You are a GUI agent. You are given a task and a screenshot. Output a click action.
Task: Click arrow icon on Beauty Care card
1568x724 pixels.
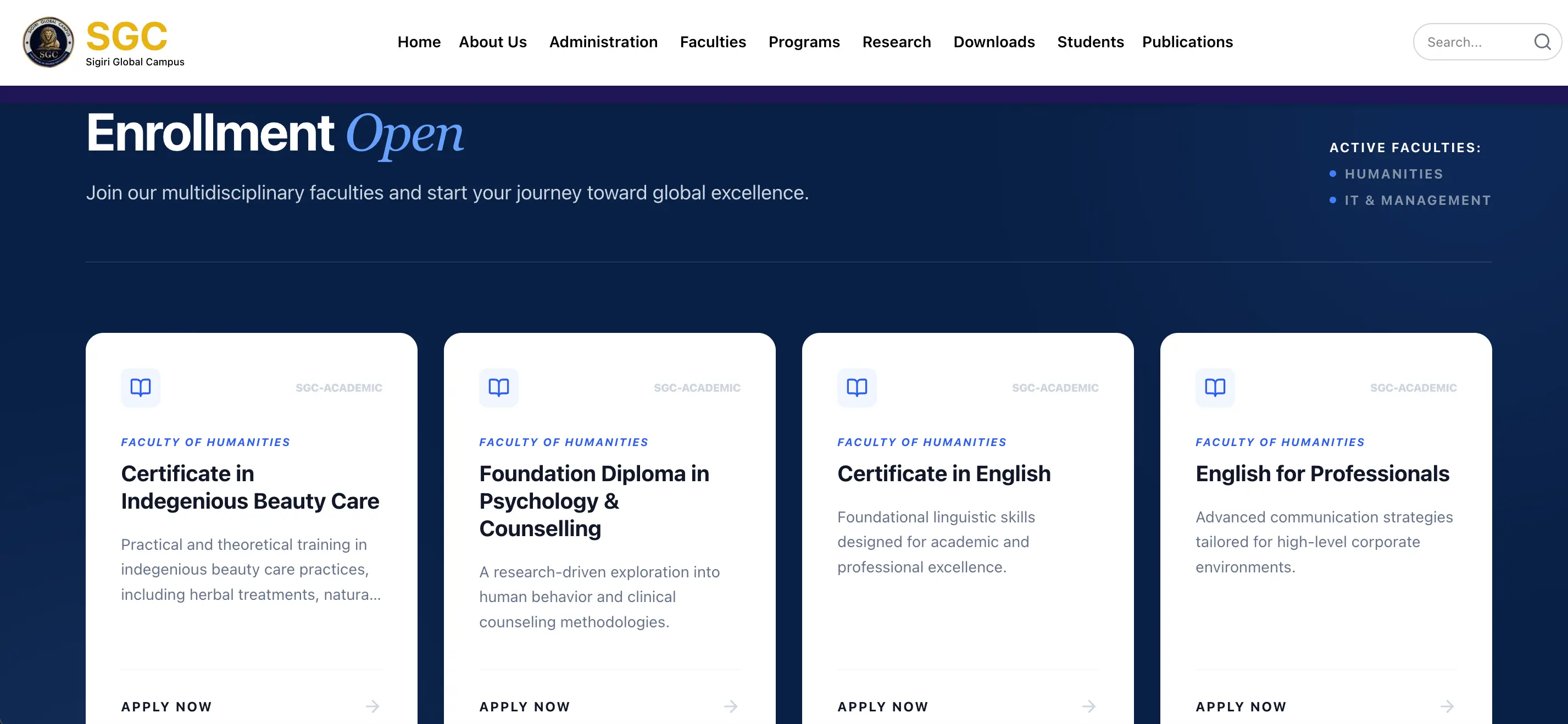click(372, 706)
